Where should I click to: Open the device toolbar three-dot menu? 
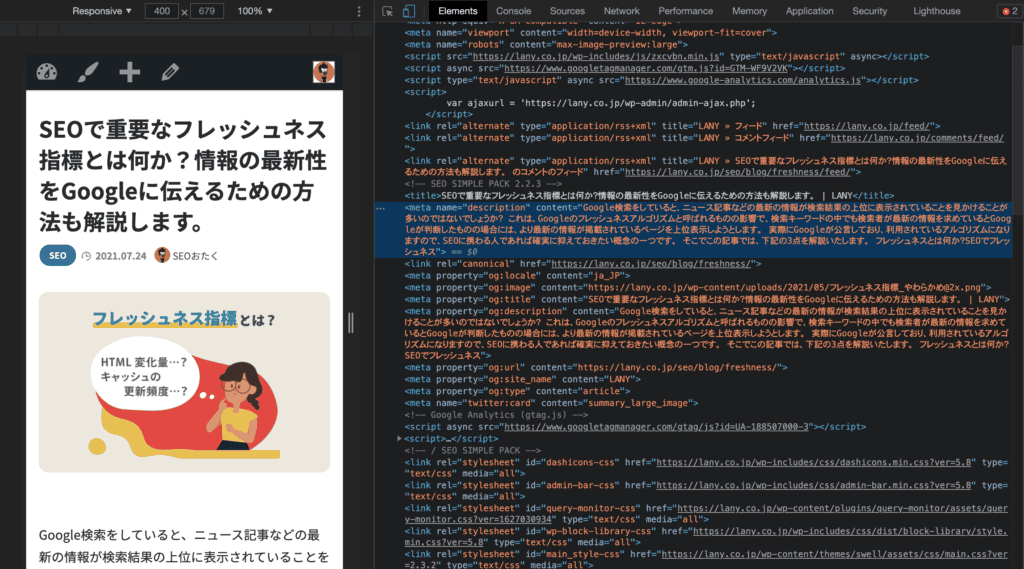click(x=359, y=11)
